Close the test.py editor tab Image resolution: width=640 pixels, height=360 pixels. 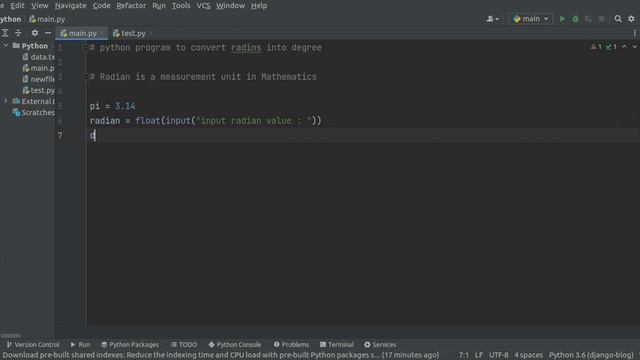click(151, 33)
